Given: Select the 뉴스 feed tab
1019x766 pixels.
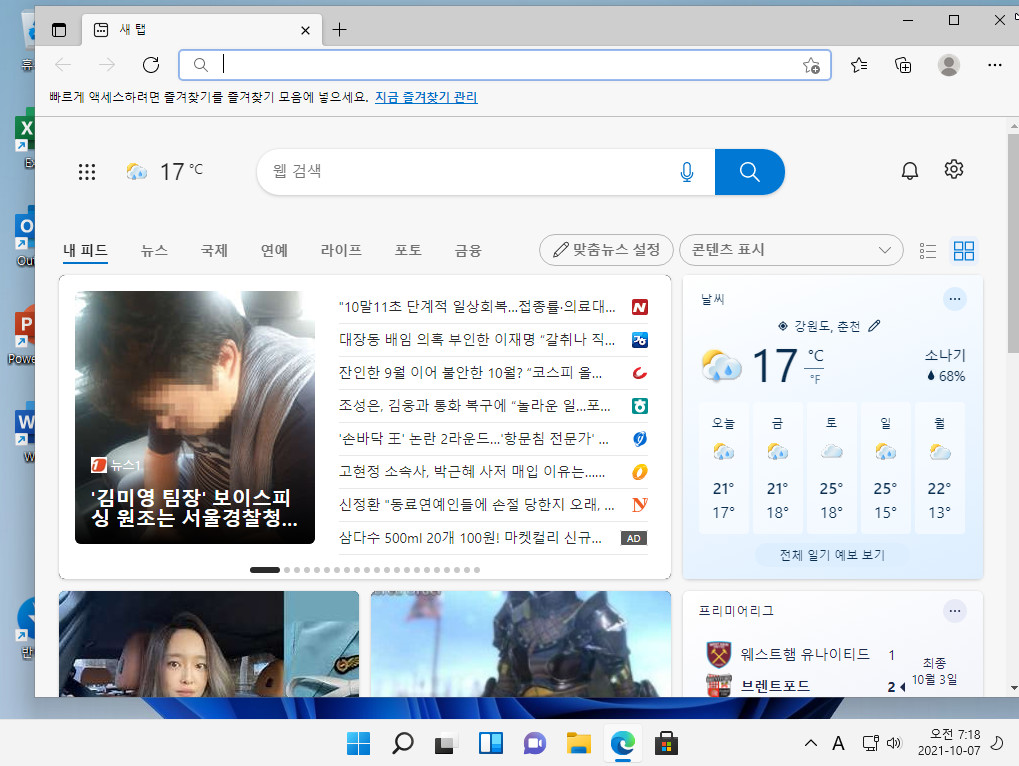Looking at the screenshot, I should tap(154, 251).
